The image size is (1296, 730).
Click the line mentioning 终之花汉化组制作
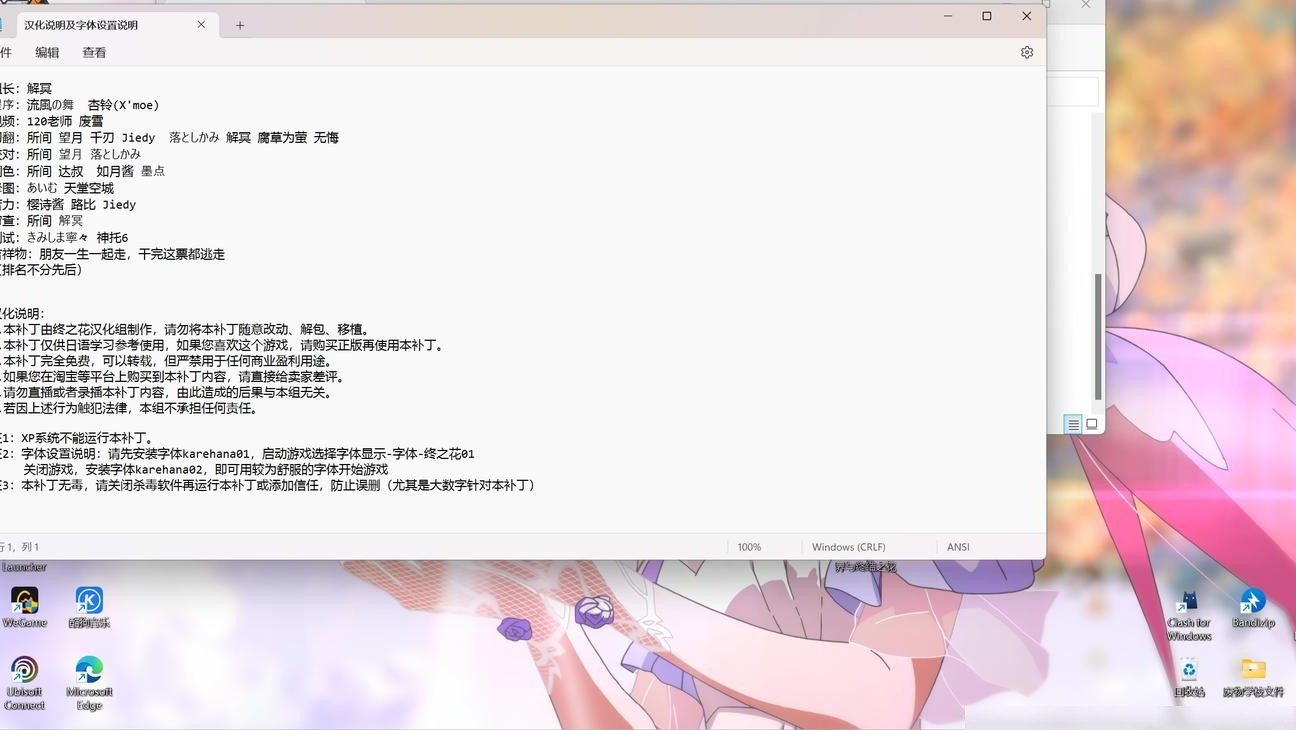click(186, 329)
